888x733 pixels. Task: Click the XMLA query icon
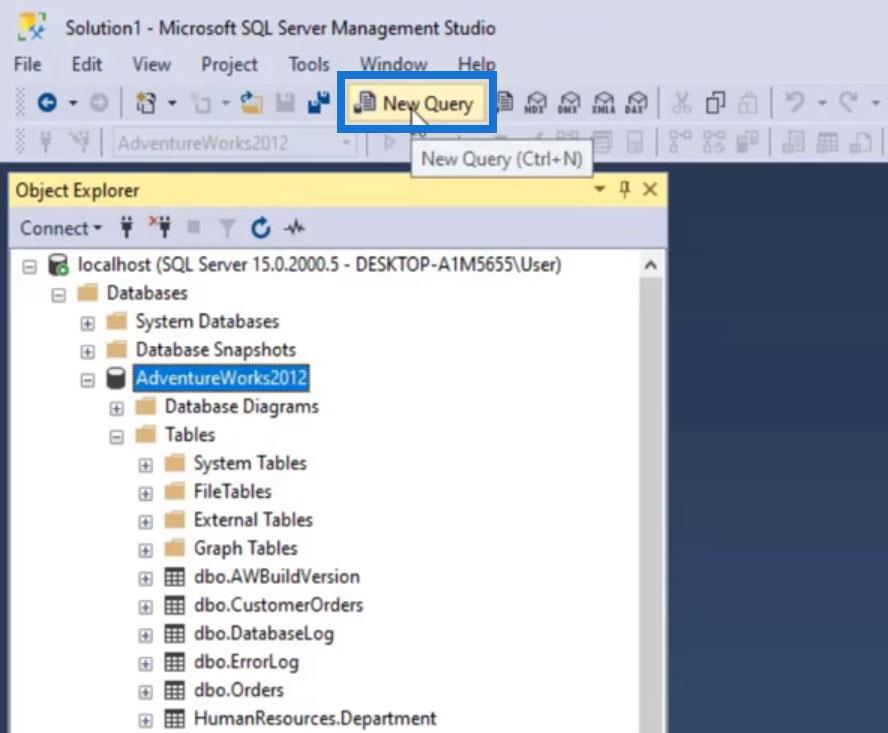pos(603,103)
